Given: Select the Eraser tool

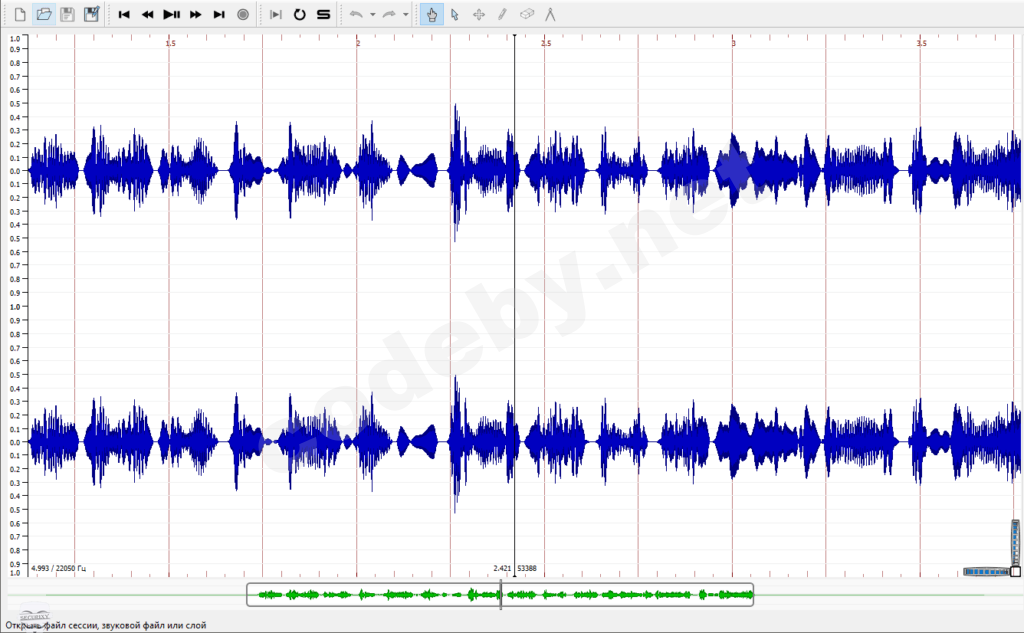Looking at the screenshot, I should pos(525,14).
